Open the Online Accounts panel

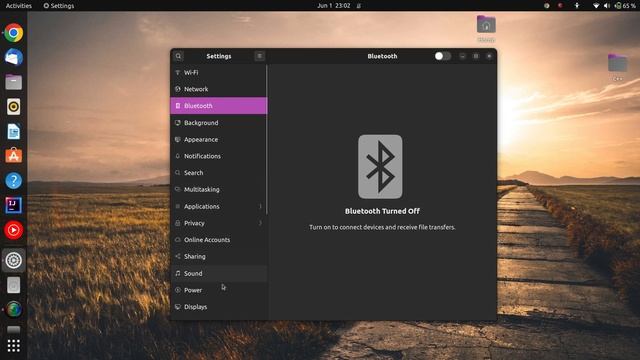[219, 240]
